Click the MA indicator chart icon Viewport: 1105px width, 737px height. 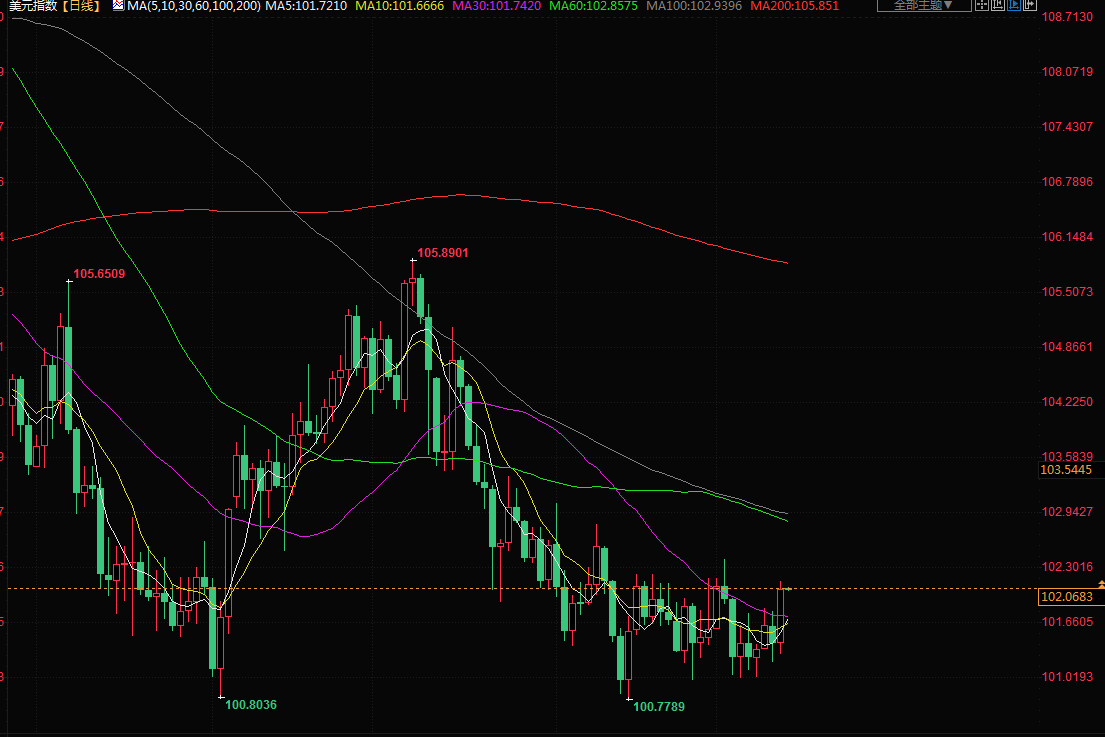coord(118,6)
